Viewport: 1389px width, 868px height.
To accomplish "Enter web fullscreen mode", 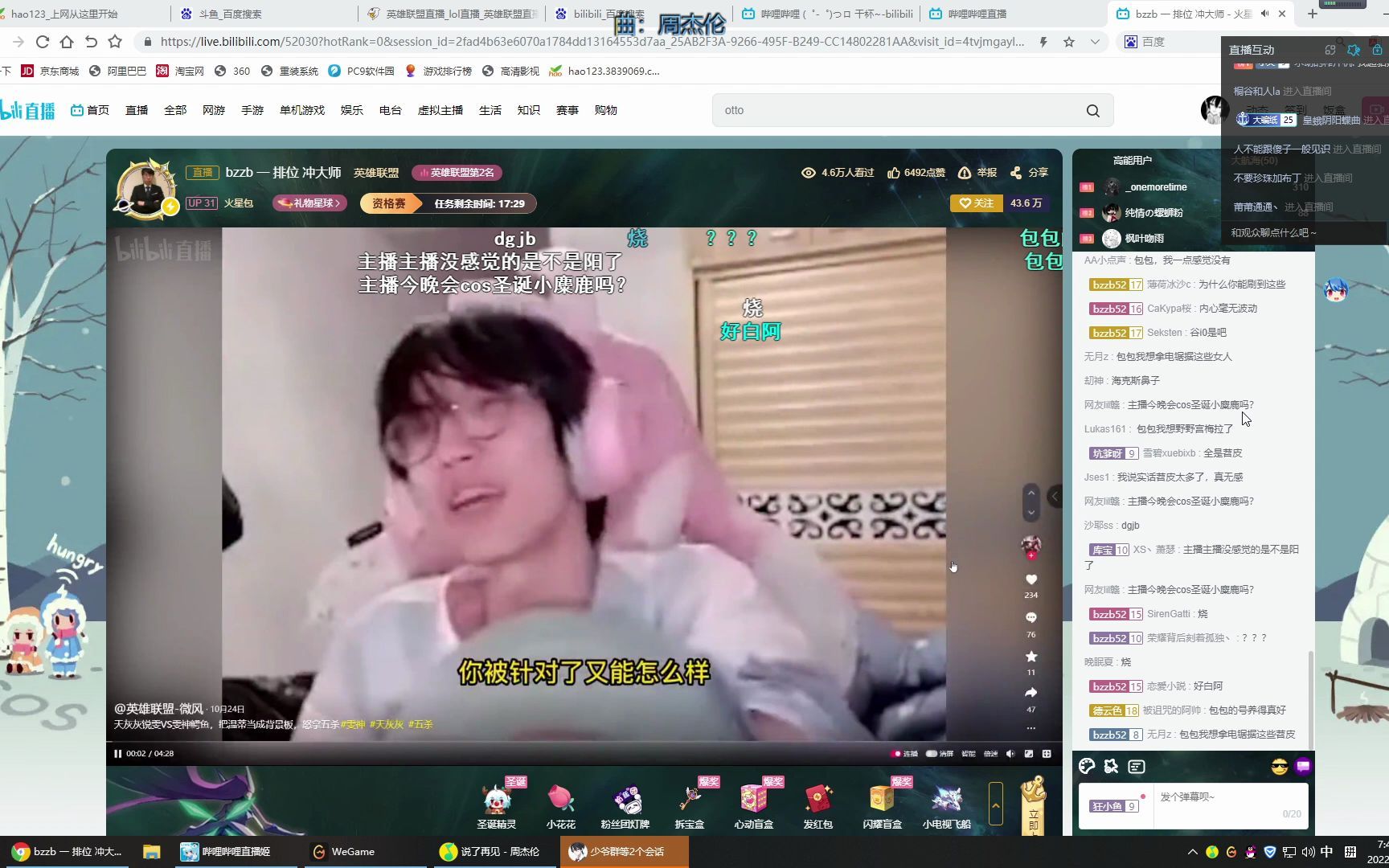I will [x=1029, y=754].
